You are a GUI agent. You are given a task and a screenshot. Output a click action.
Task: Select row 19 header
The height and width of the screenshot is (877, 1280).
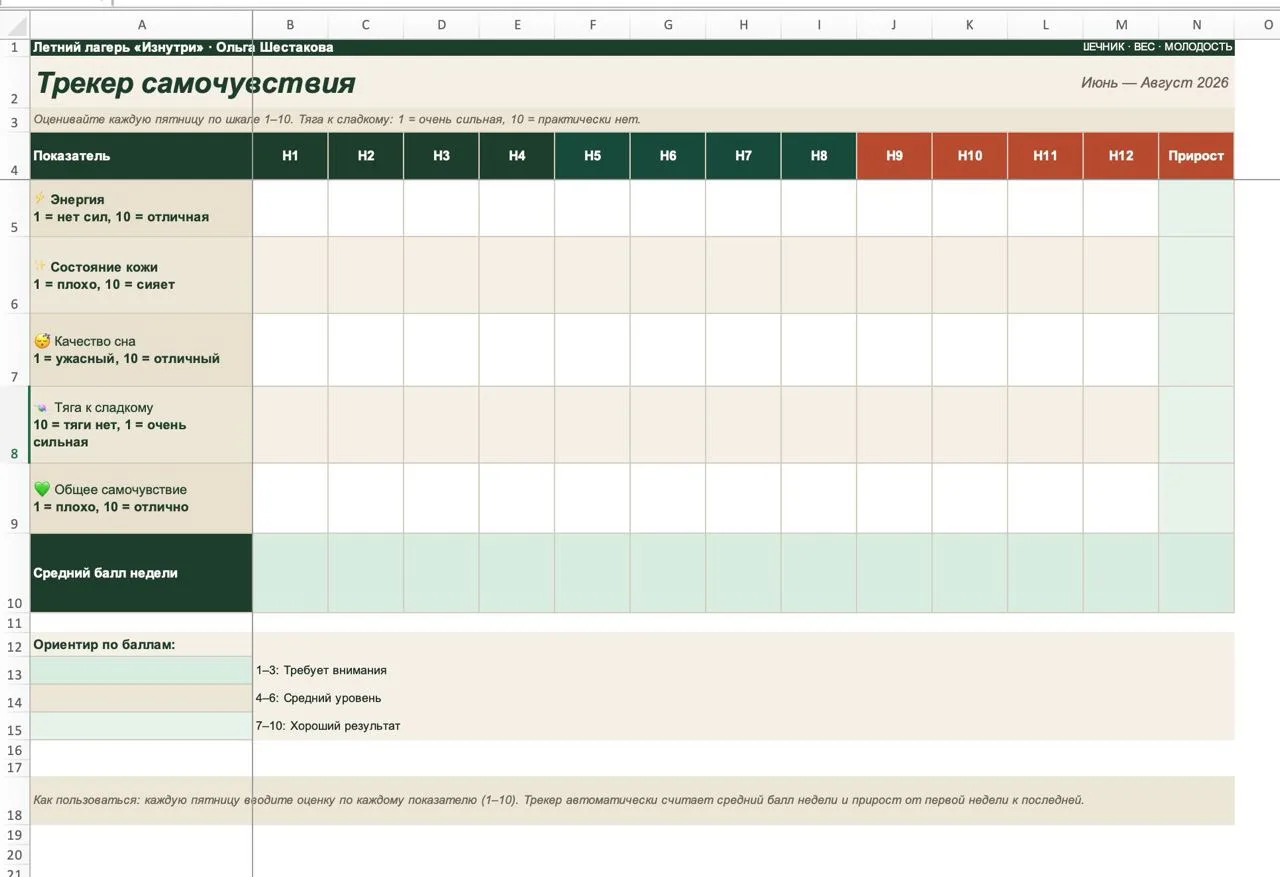click(14, 835)
